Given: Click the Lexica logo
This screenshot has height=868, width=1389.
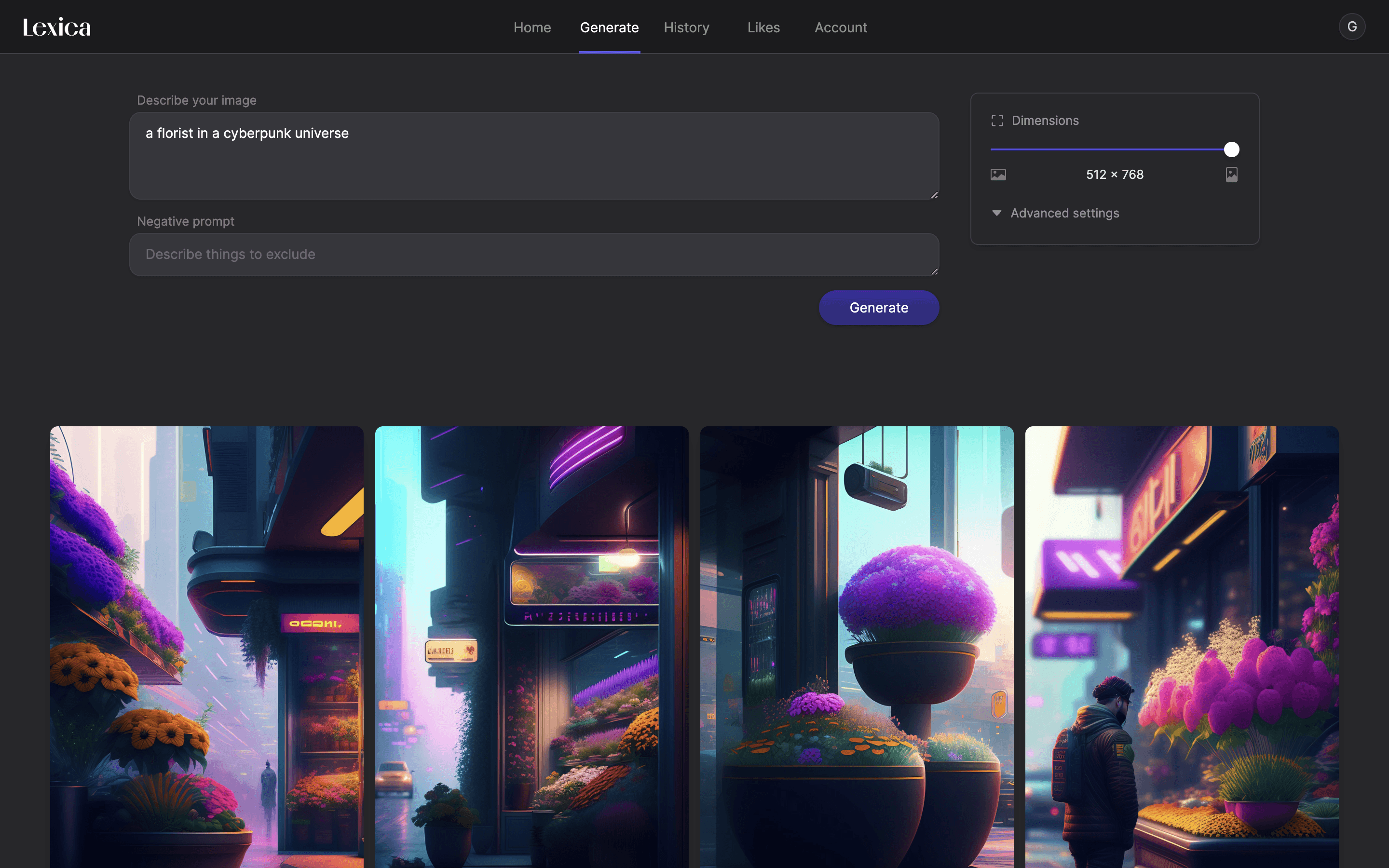Looking at the screenshot, I should [56, 27].
